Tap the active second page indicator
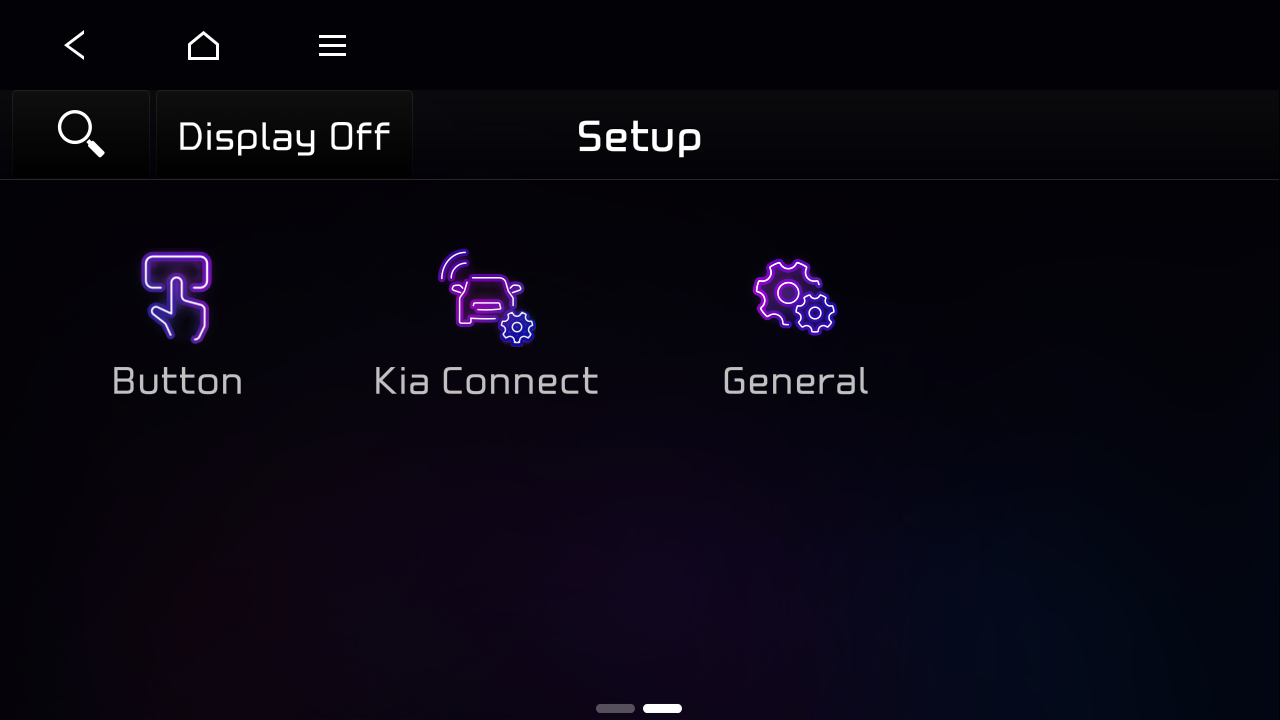The height and width of the screenshot is (720, 1280). pyautogui.click(x=662, y=707)
